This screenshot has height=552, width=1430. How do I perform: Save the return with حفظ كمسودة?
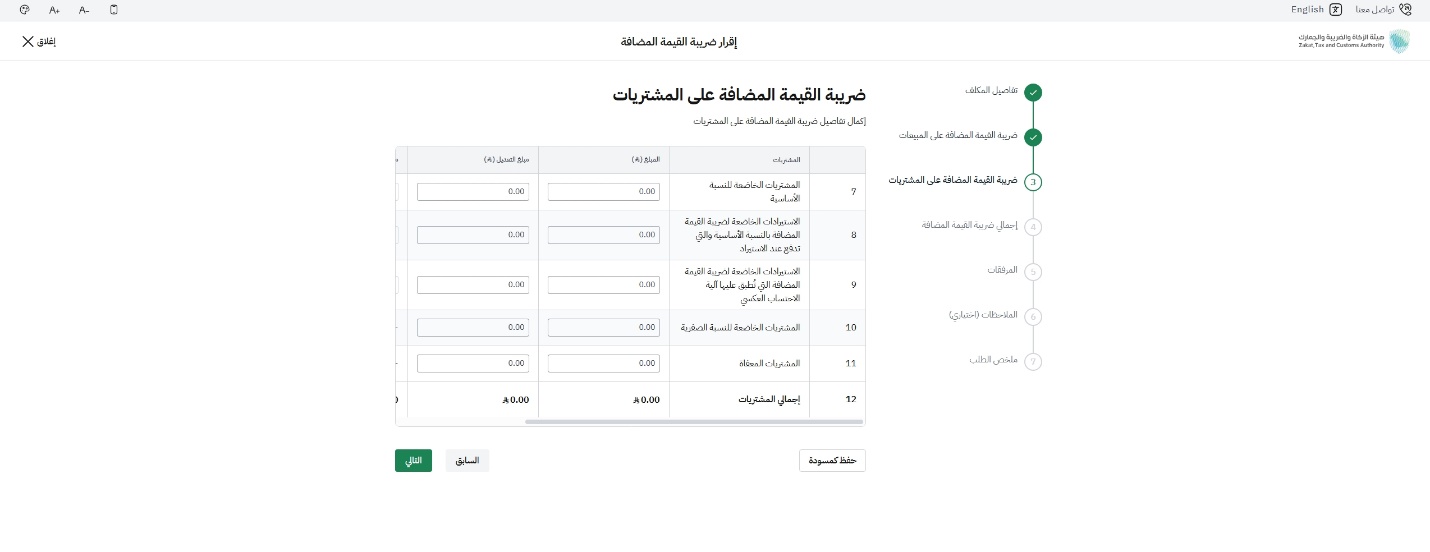click(832, 461)
